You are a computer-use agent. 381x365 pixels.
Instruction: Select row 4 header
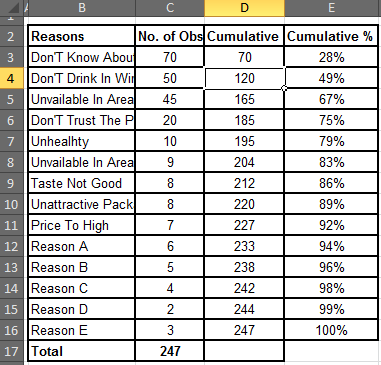[x=11, y=78]
